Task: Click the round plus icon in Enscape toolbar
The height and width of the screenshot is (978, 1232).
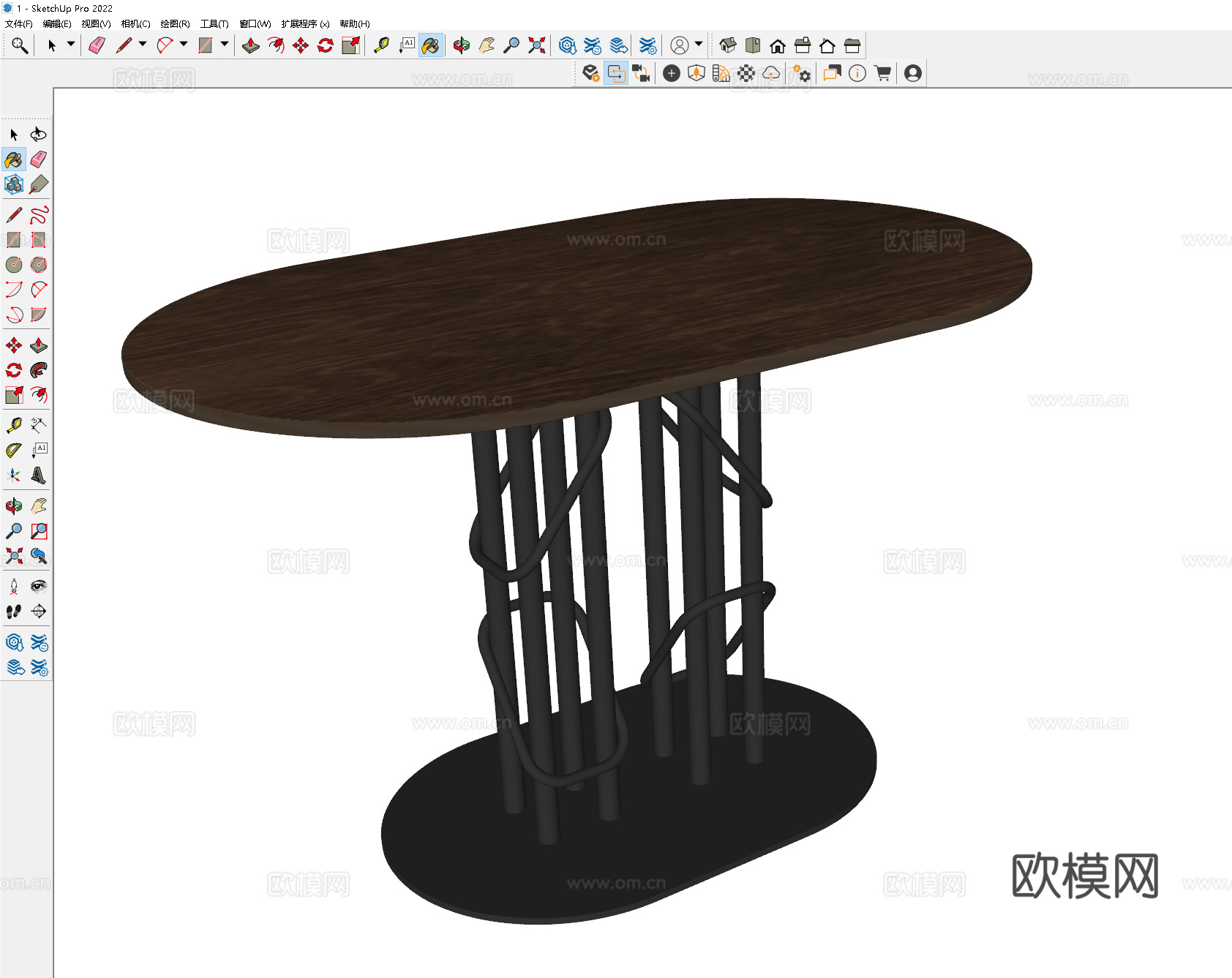Action: [x=672, y=73]
